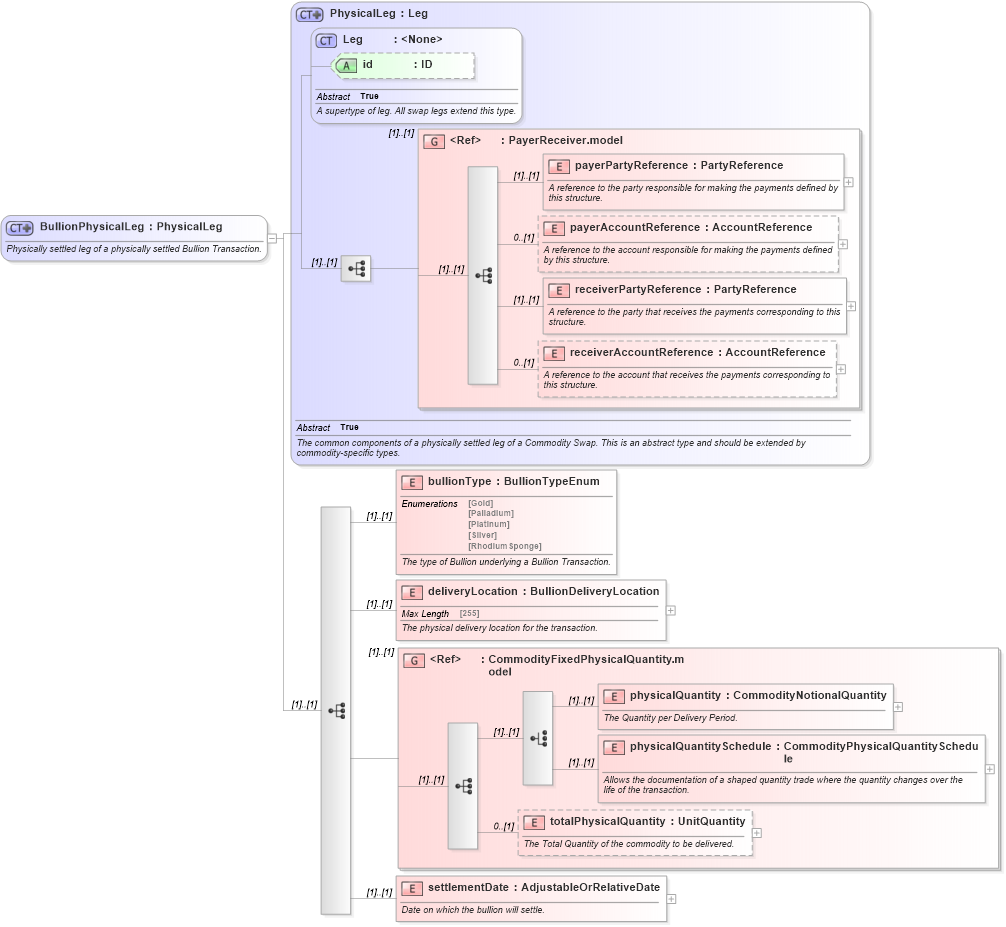Select the bullionType : BullionTypeEnum label

tap(514, 481)
